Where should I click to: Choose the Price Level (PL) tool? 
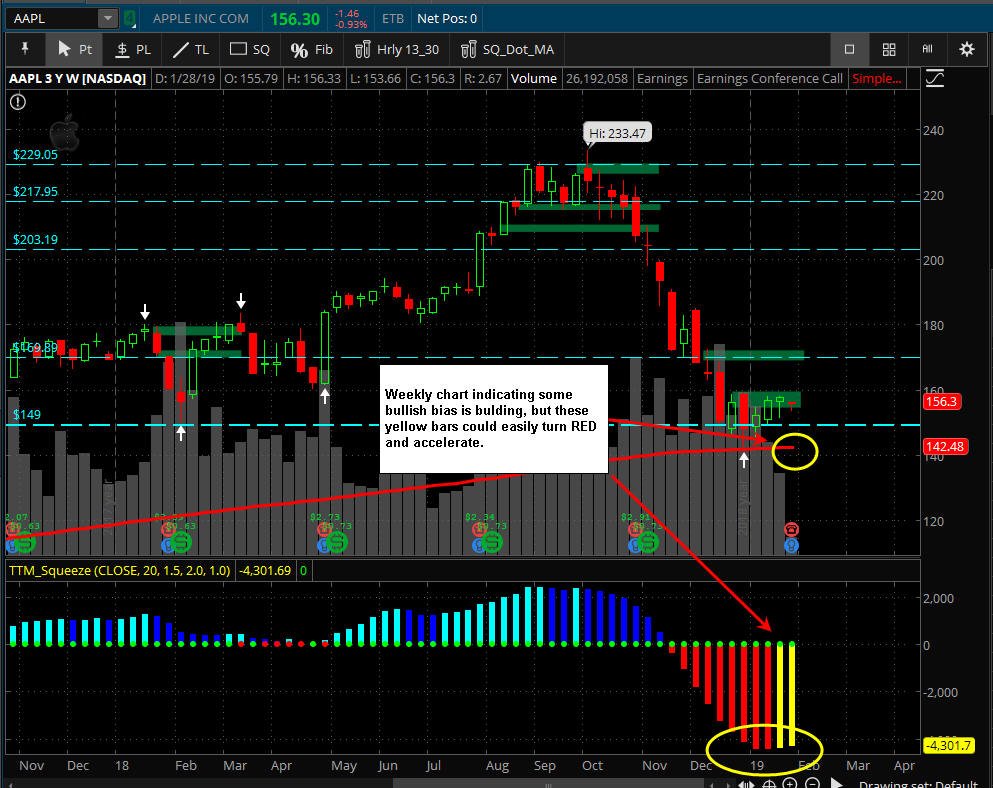tap(133, 49)
